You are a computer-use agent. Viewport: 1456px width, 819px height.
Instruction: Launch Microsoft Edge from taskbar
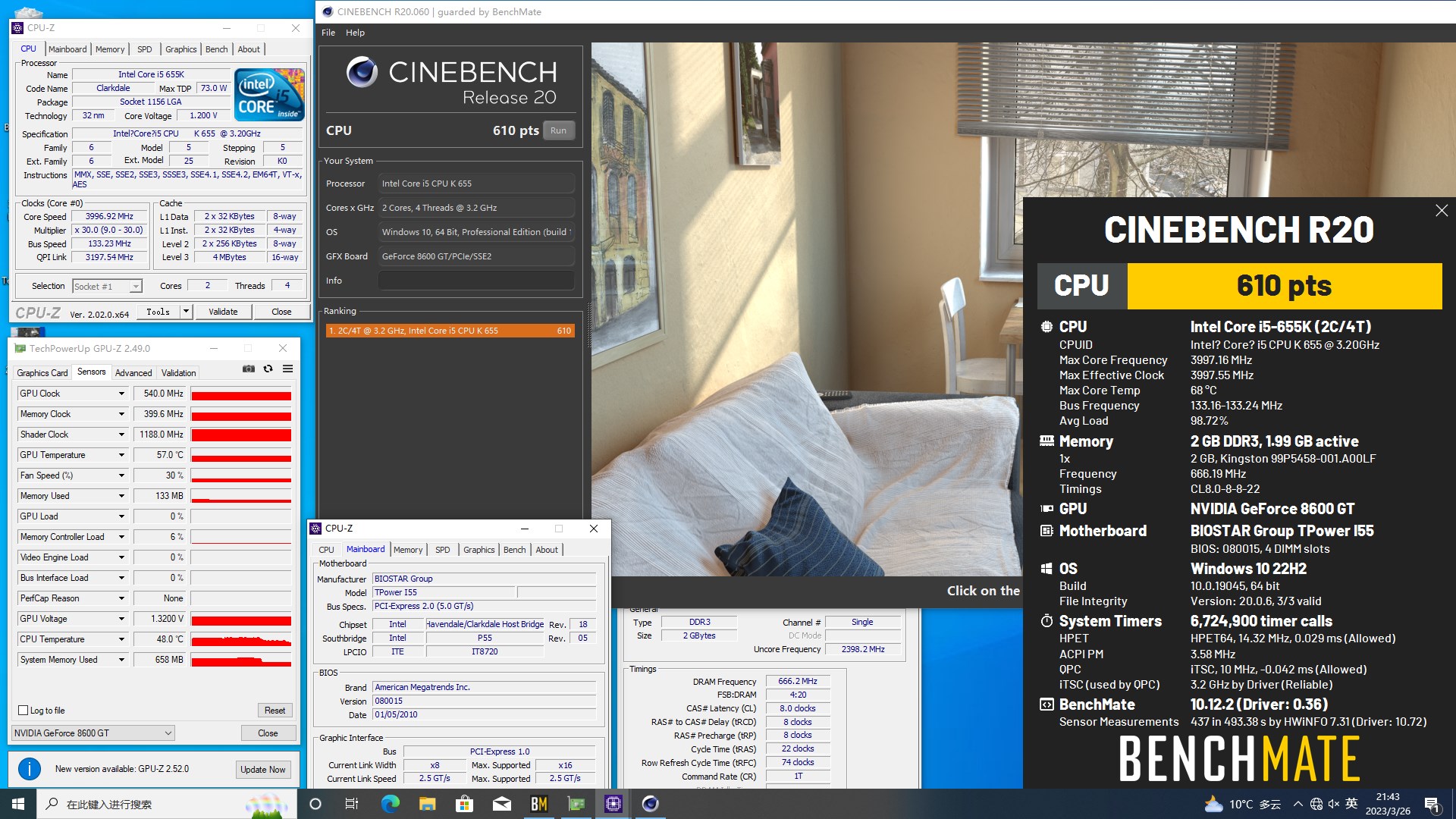coord(390,804)
